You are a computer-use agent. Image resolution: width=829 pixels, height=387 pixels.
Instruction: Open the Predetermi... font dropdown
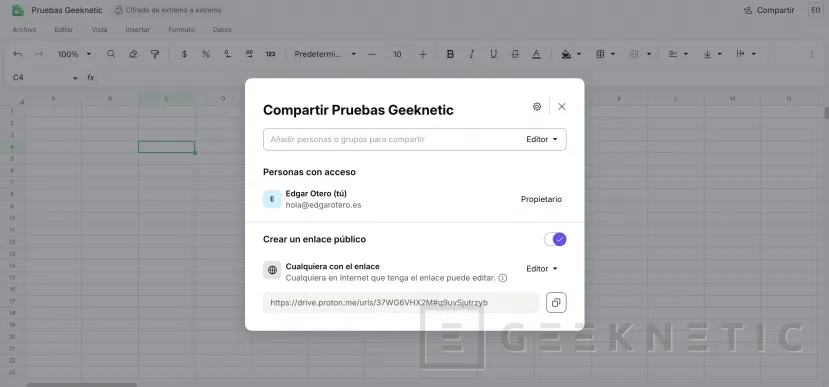pyautogui.click(x=325, y=54)
